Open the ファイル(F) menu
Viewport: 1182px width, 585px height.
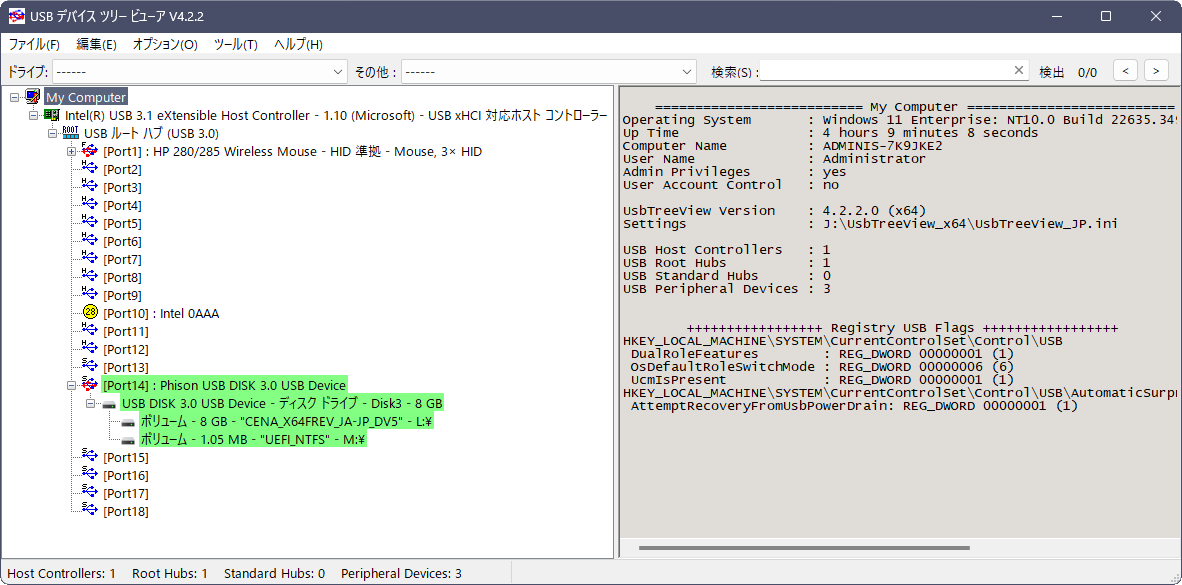point(34,44)
